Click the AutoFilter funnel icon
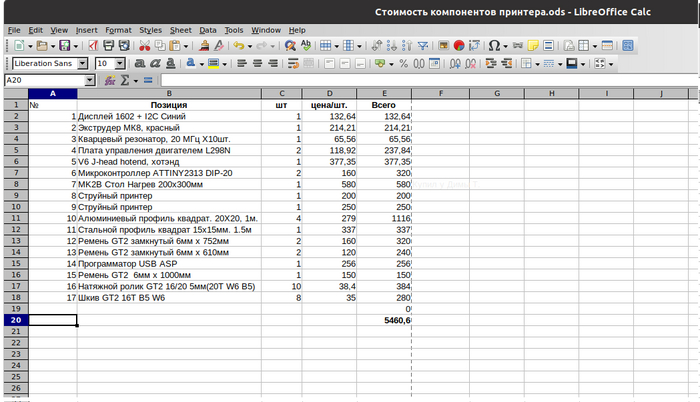Image resolution: width=700 pixels, height=402 pixels. tap(421, 46)
